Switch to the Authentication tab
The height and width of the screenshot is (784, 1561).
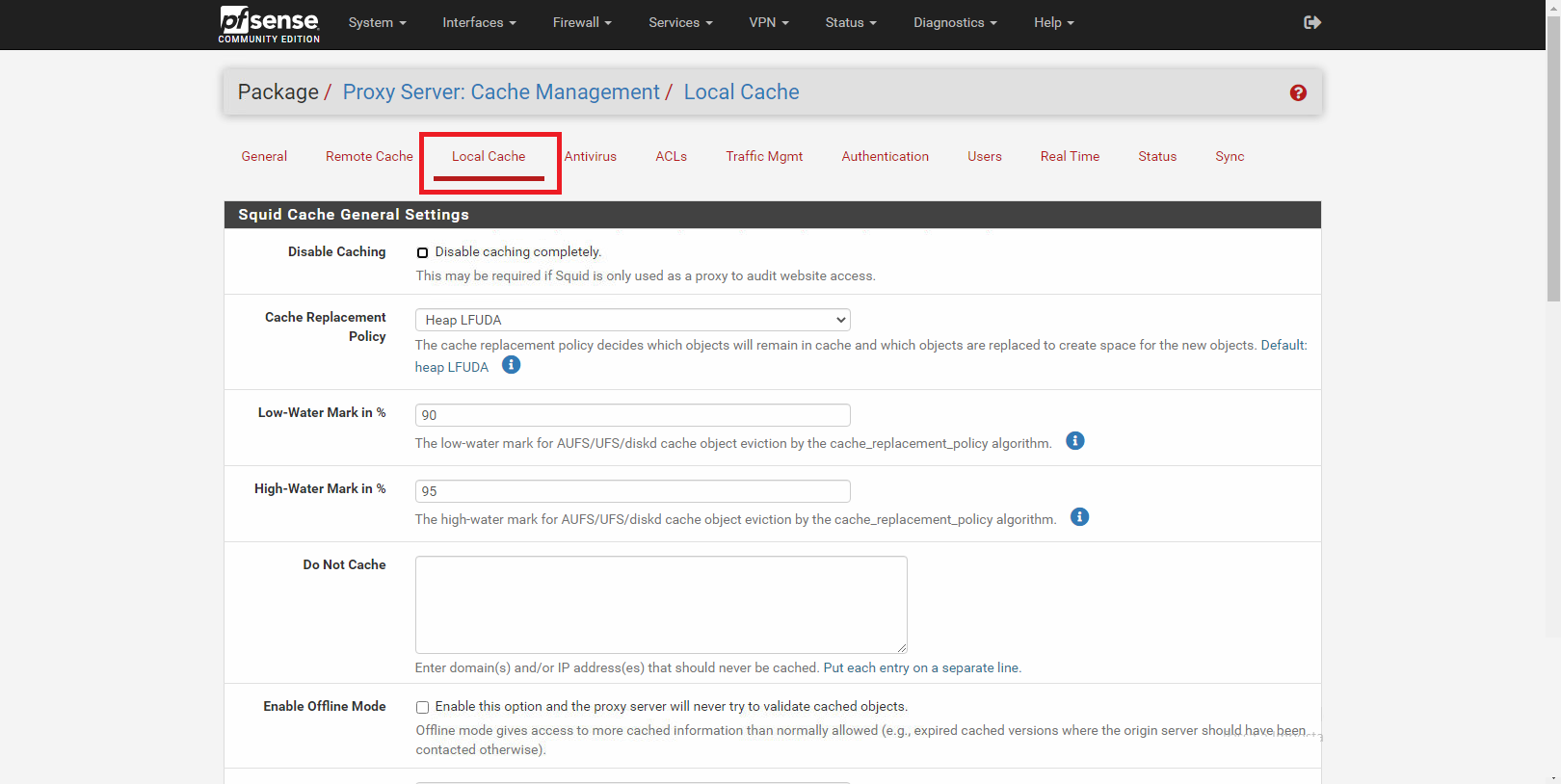[886, 156]
